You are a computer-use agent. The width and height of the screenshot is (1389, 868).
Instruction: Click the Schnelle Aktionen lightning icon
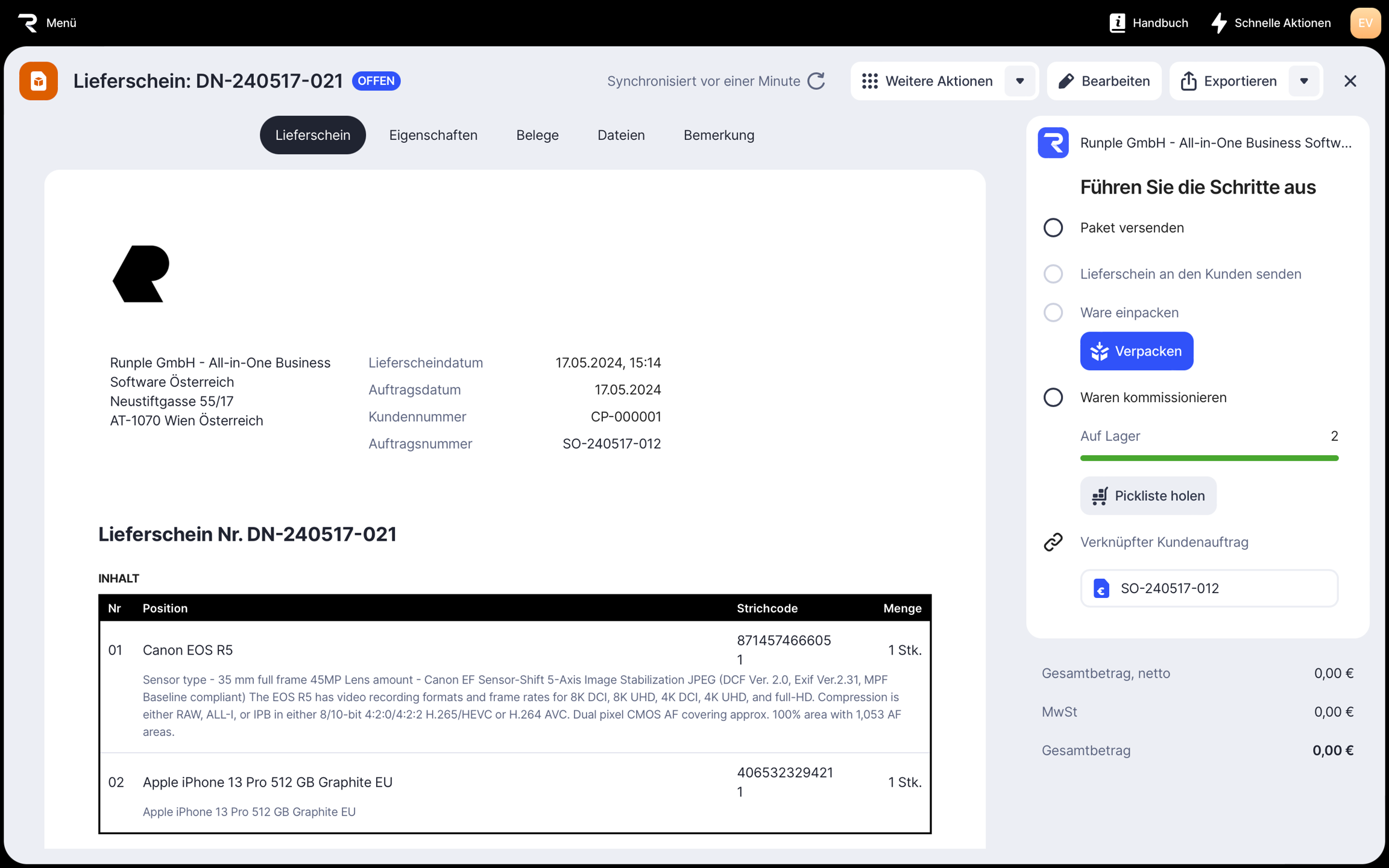point(1219,23)
